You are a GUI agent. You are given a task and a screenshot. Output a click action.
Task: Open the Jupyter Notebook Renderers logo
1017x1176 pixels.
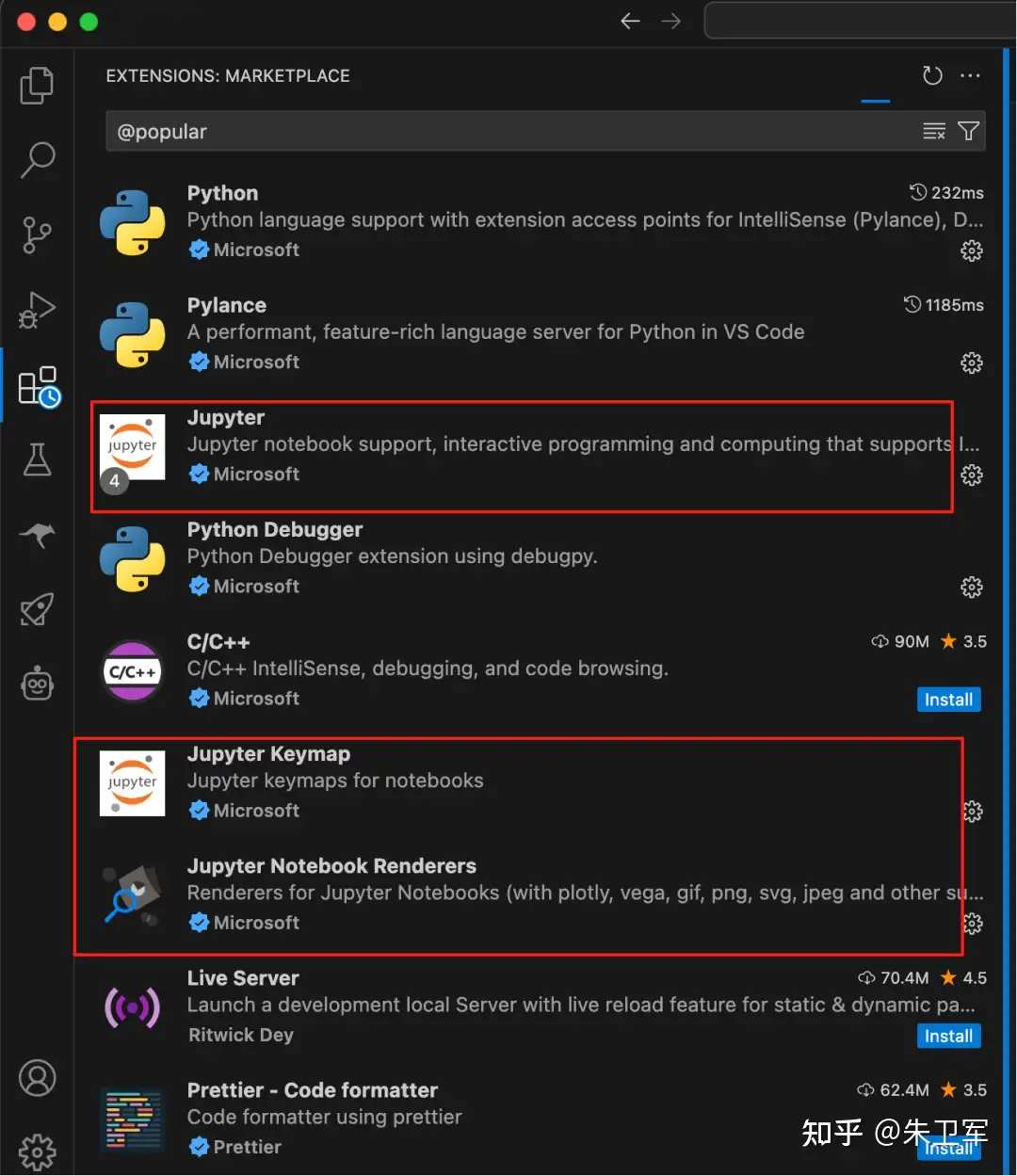[133, 894]
